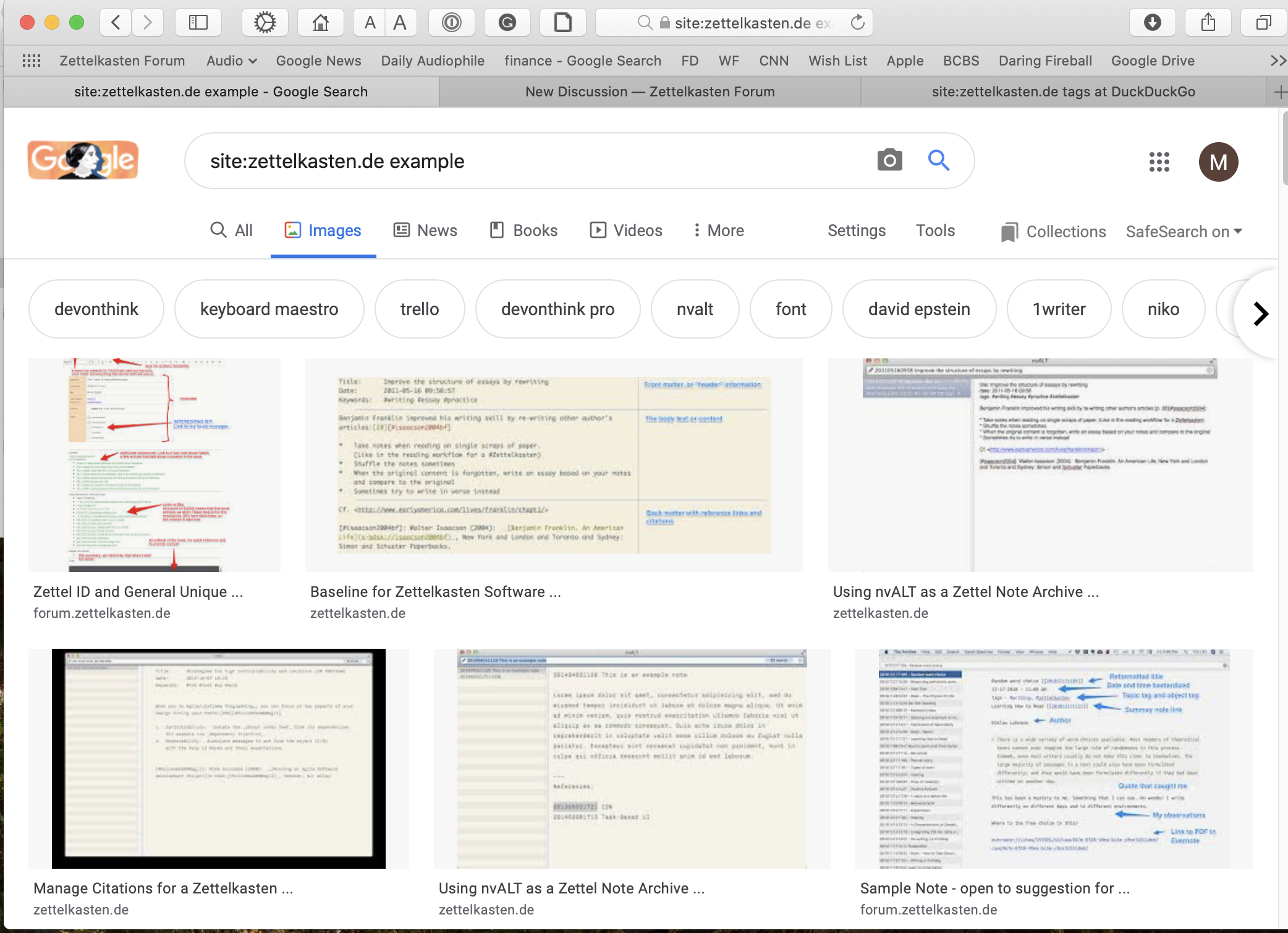The image size is (1288, 933).
Task: Increase text size with large A
Action: pos(400,23)
